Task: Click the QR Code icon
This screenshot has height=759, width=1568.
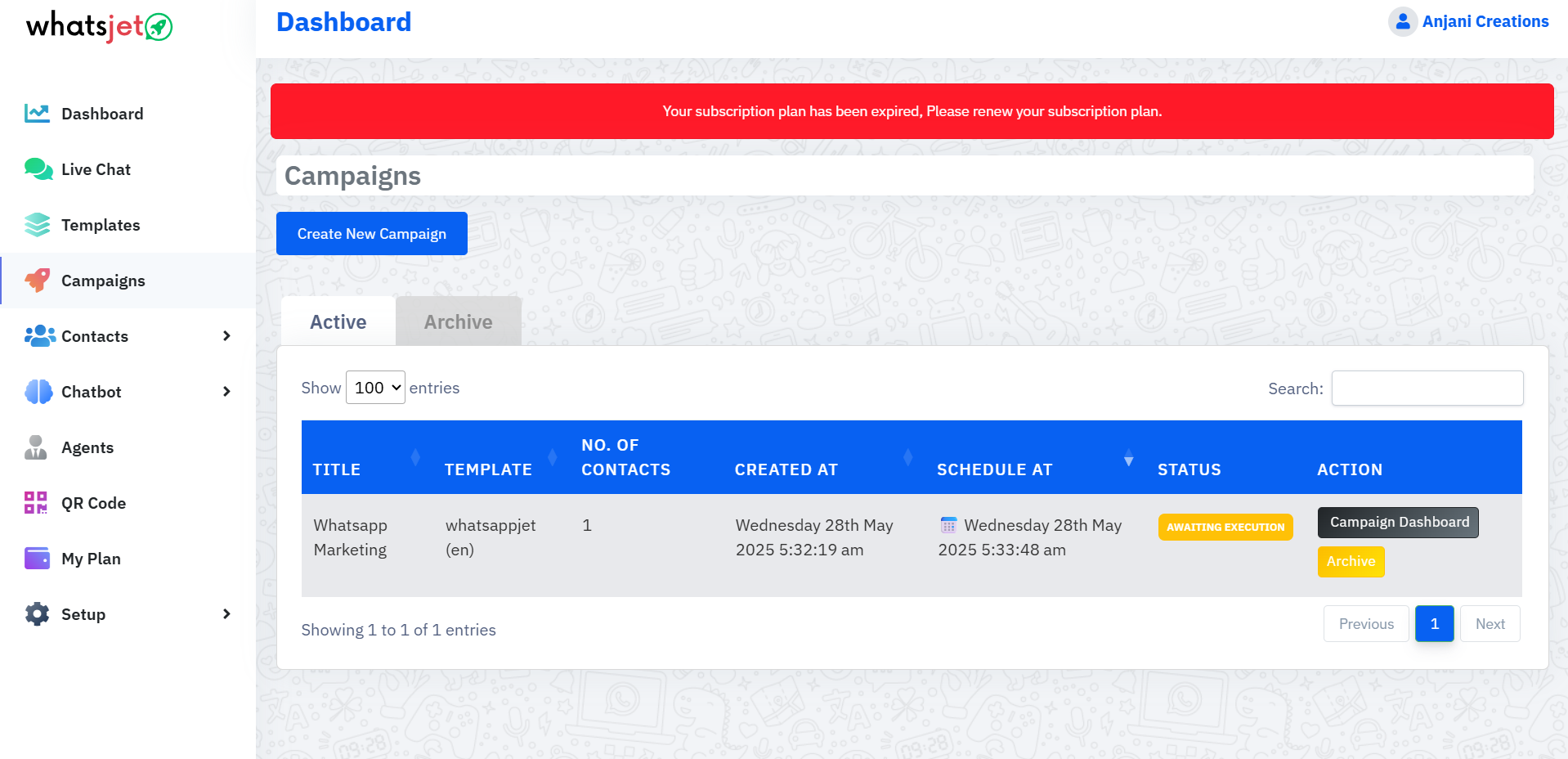Action: (36, 503)
